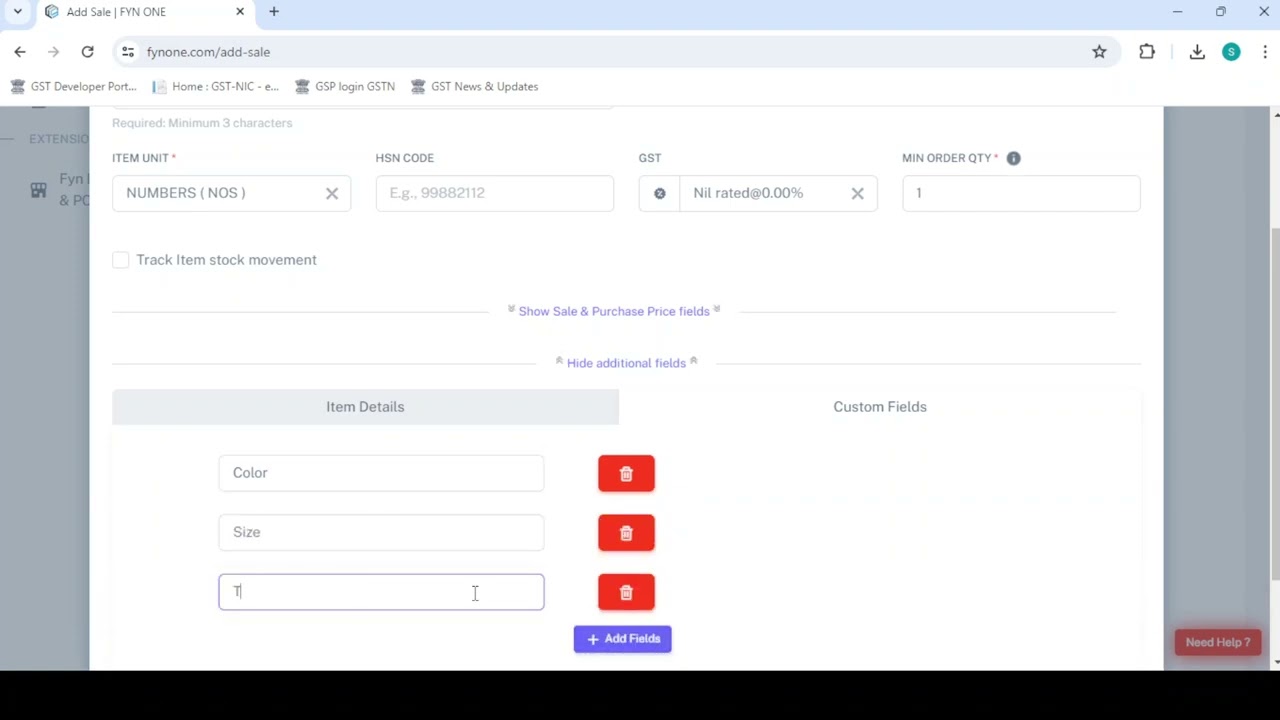Open the browser downloads icon

(1197, 52)
